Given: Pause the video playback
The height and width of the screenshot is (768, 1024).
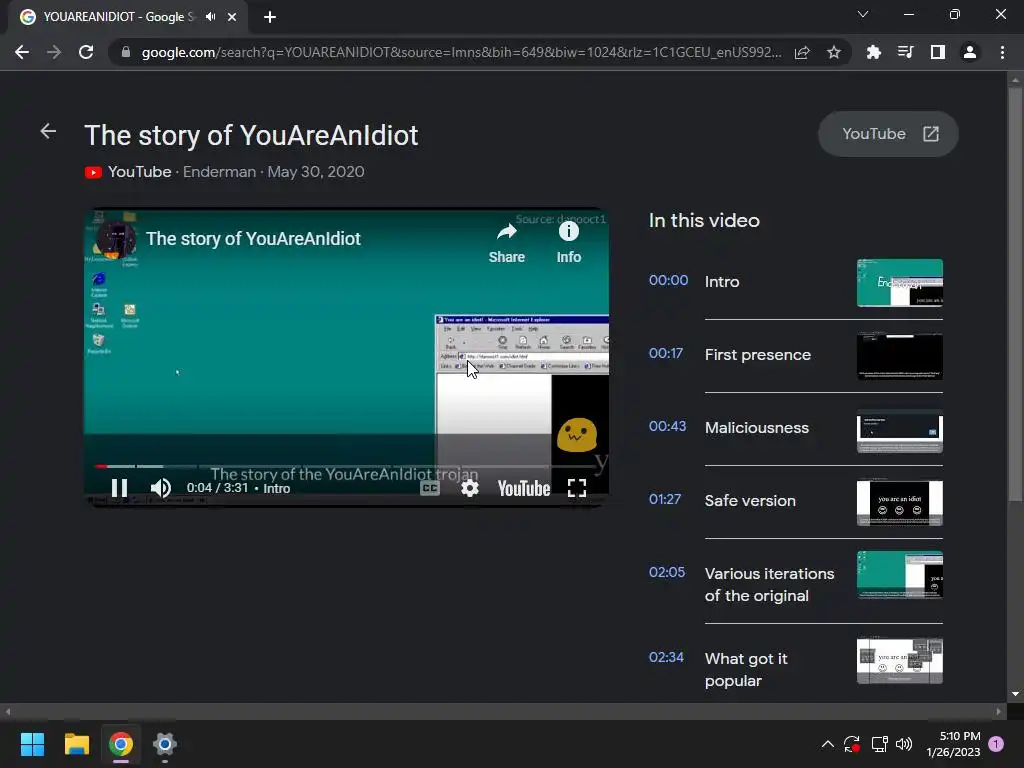Looking at the screenshot, I should pos(119,488).
